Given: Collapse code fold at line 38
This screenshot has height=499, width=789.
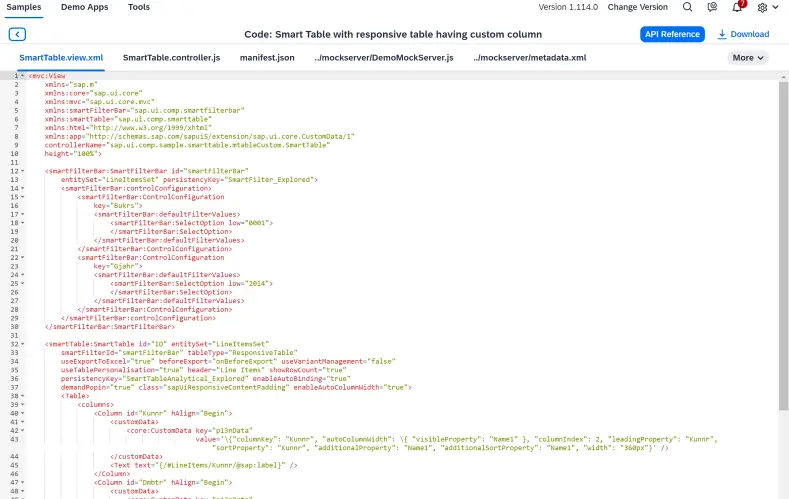Looking at the screenshot, I should tap(23, 396).
